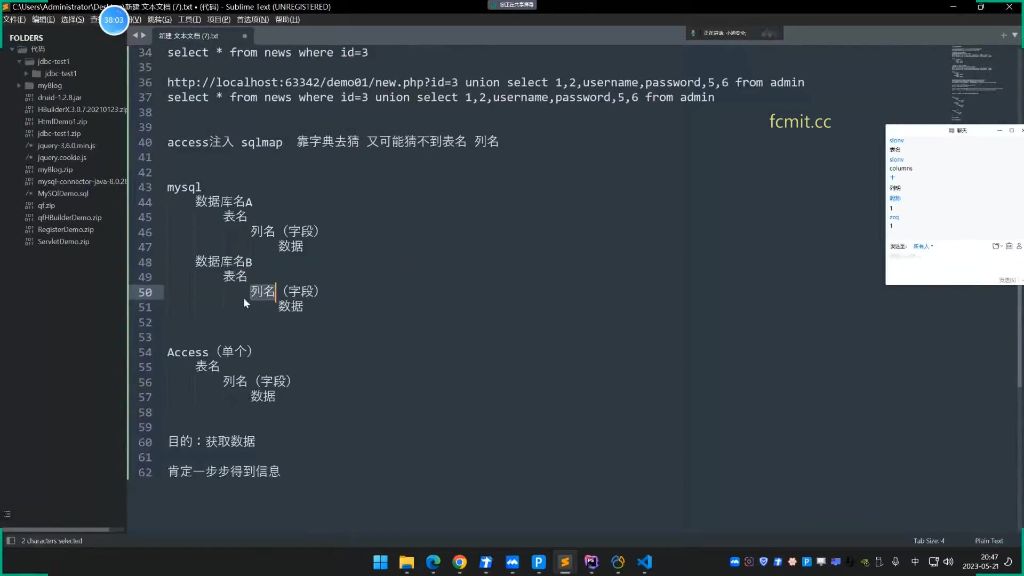This screenshot has width=1024, height=576.
Task: Open HBuilderX zip file in sidebar
Action: pos(82,110)
